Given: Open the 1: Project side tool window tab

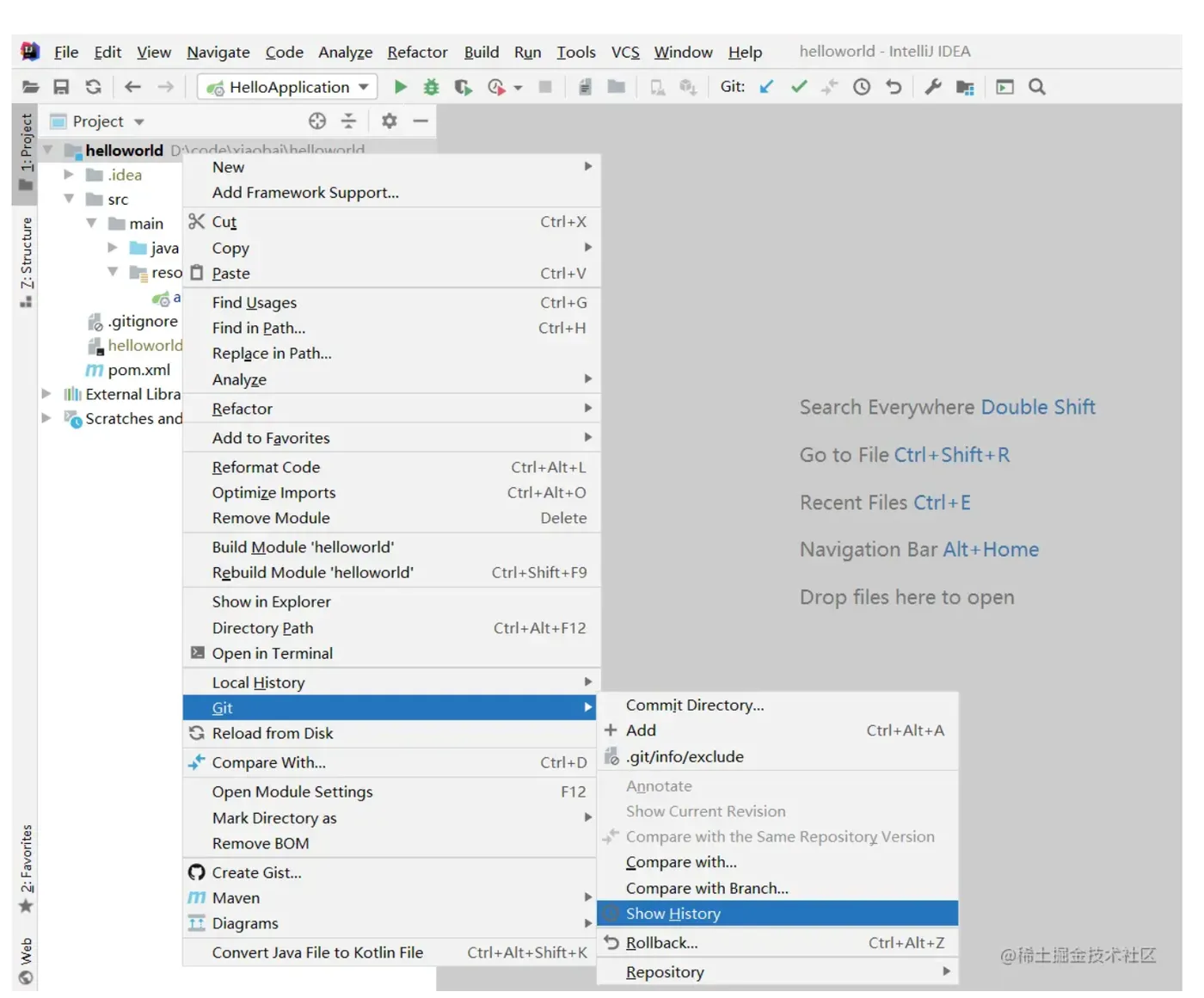Looking at the screenshot, I should pos(26,152).
